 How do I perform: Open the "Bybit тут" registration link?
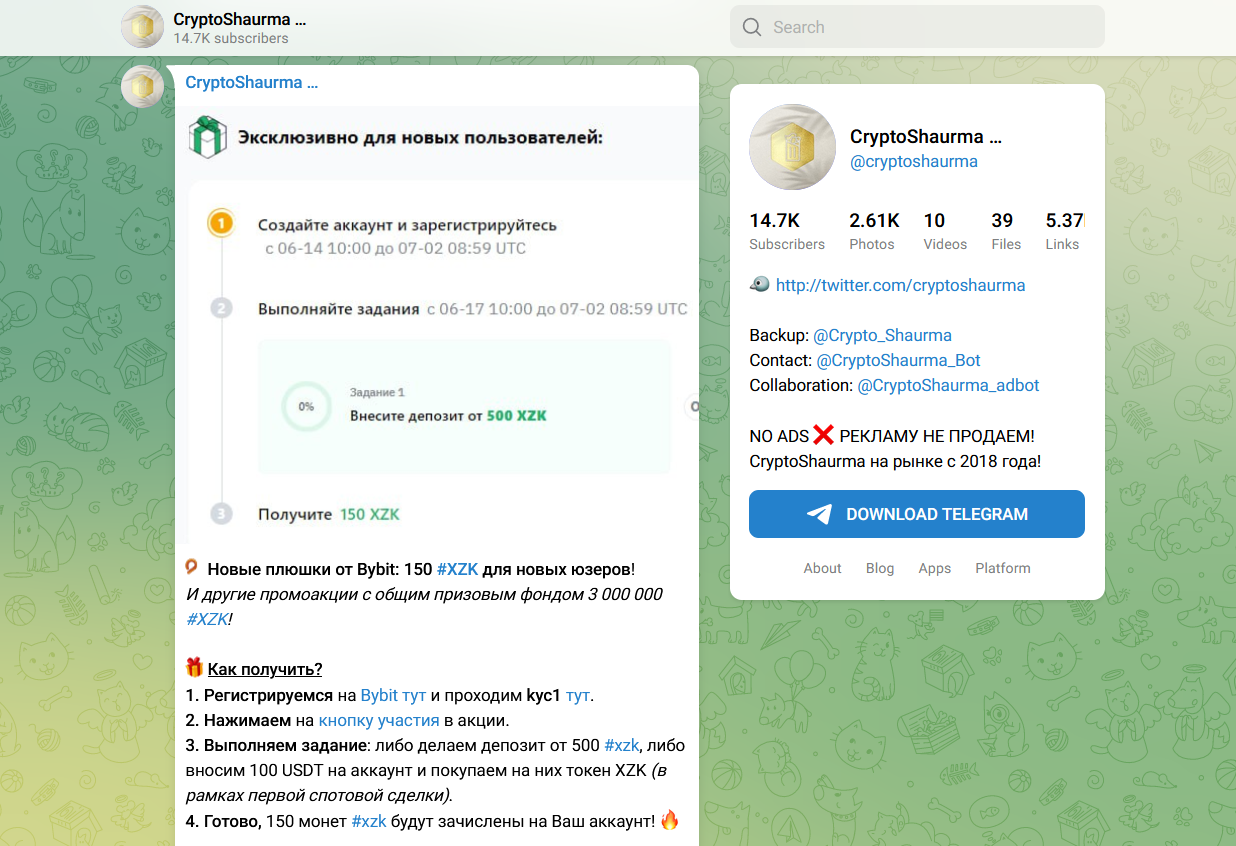(394, 695)
